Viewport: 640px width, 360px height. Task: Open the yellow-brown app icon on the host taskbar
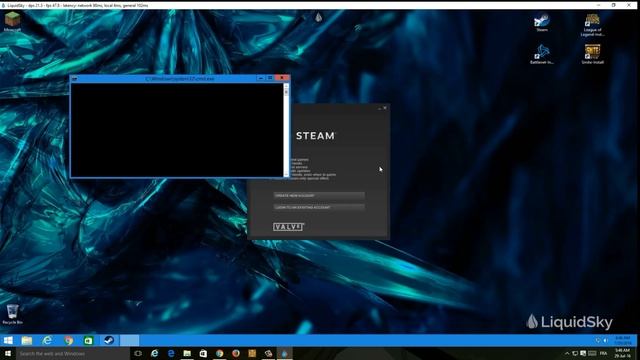[252, 353]
